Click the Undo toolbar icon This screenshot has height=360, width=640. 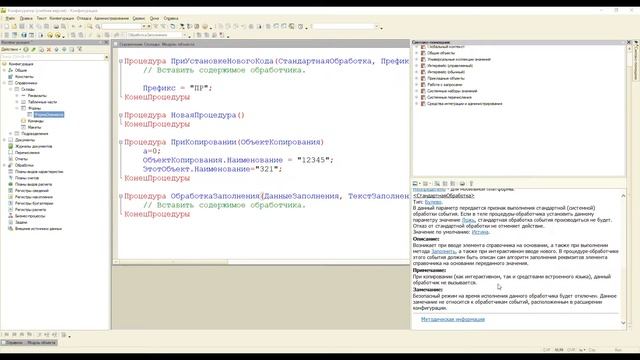pos(73,27)
